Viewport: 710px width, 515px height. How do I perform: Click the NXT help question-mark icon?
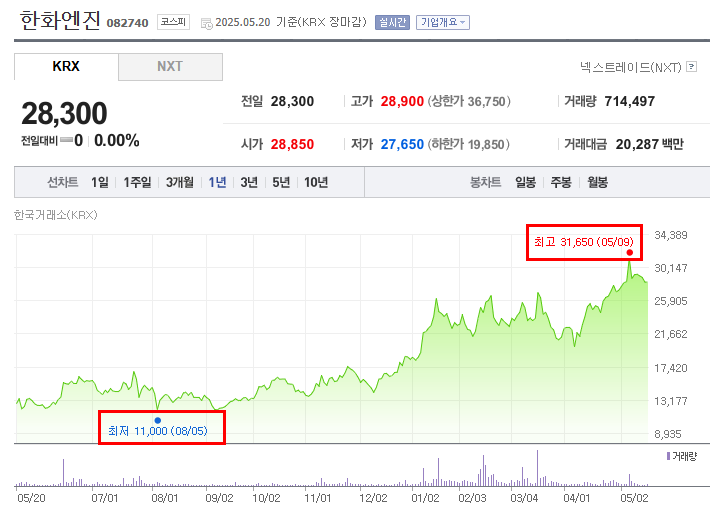691,67
